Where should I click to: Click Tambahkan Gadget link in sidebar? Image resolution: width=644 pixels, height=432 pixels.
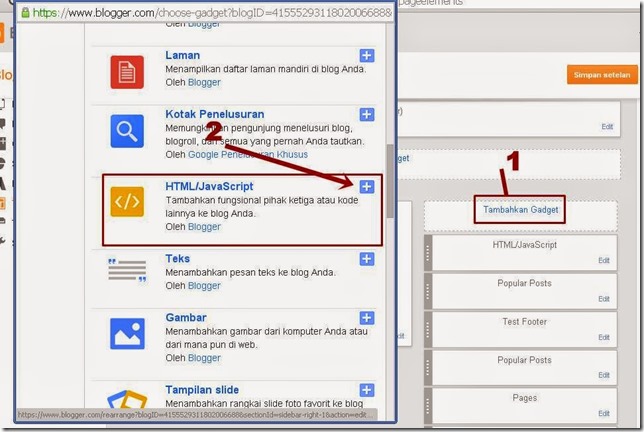[x=520, y=209]
